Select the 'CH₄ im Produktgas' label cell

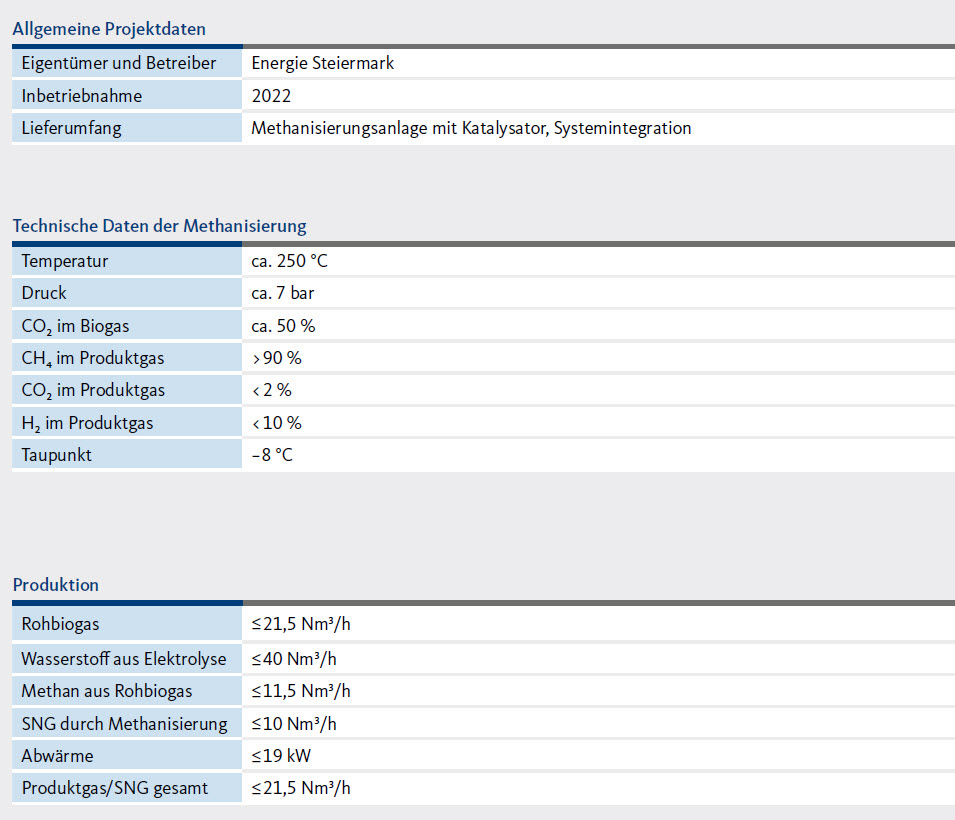pyautogui.click(x=93, y=358)
